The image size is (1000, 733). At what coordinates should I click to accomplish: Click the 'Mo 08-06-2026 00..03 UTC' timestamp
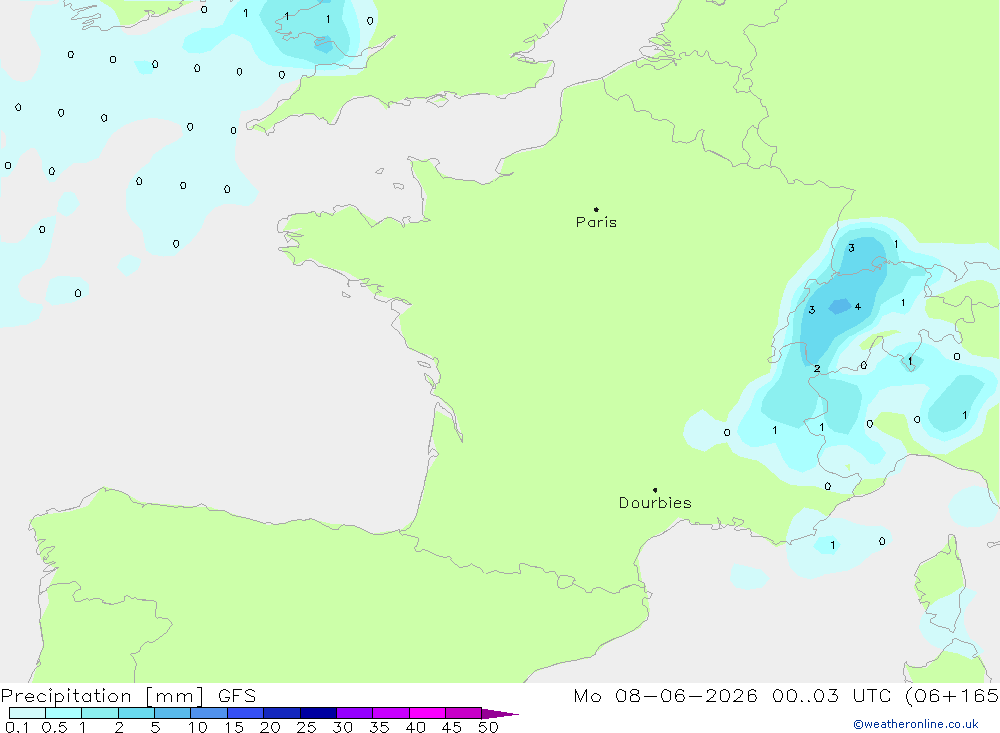point(732,695)
